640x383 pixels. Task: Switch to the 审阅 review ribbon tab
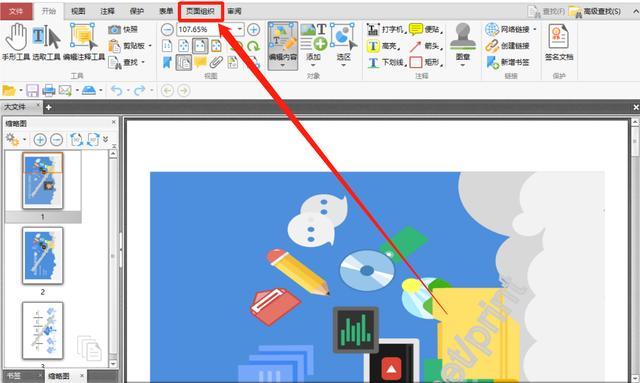(x=234, y=11)
